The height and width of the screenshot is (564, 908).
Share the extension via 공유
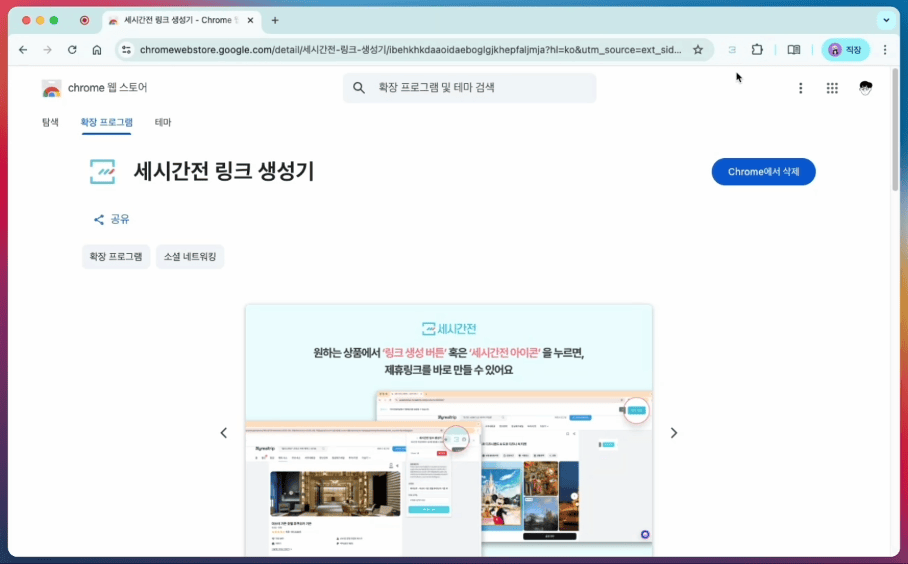coord(112,219)
